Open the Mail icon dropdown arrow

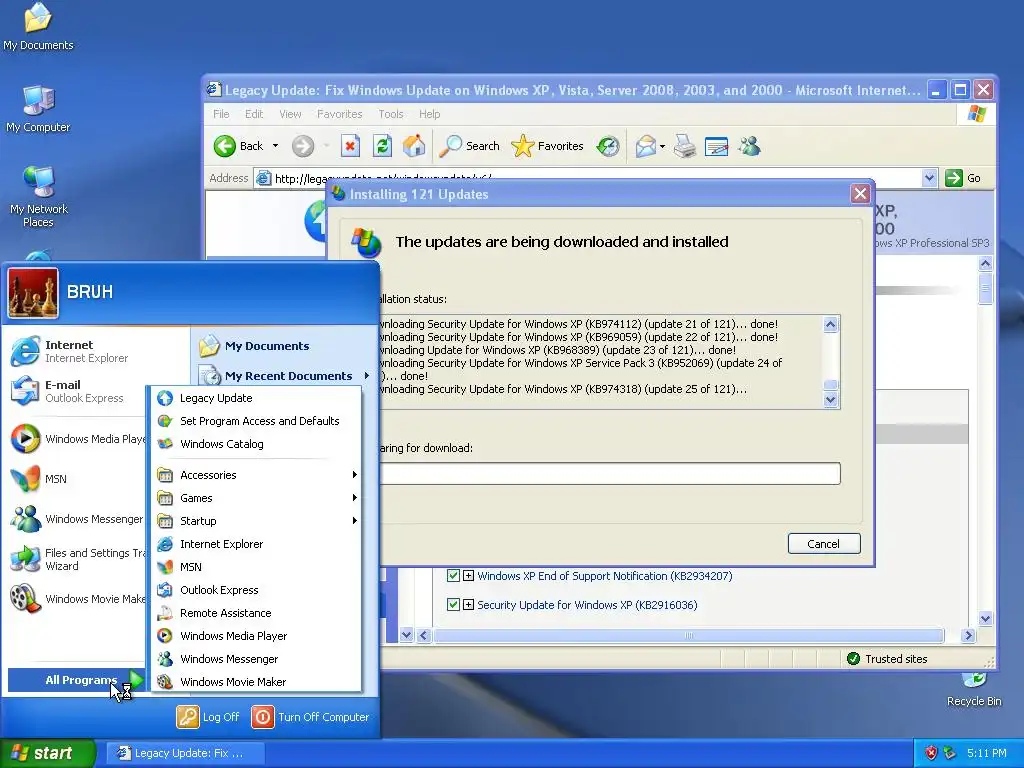pyautogui.click(x=662, y=146)
